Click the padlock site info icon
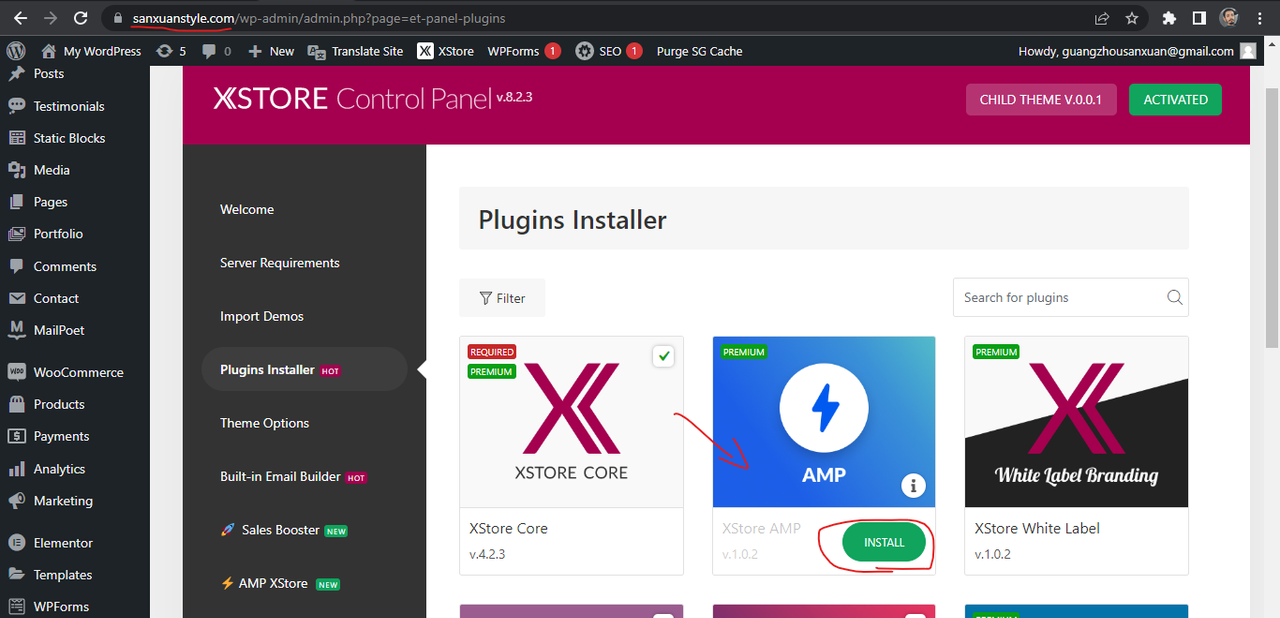 (118, 18)
